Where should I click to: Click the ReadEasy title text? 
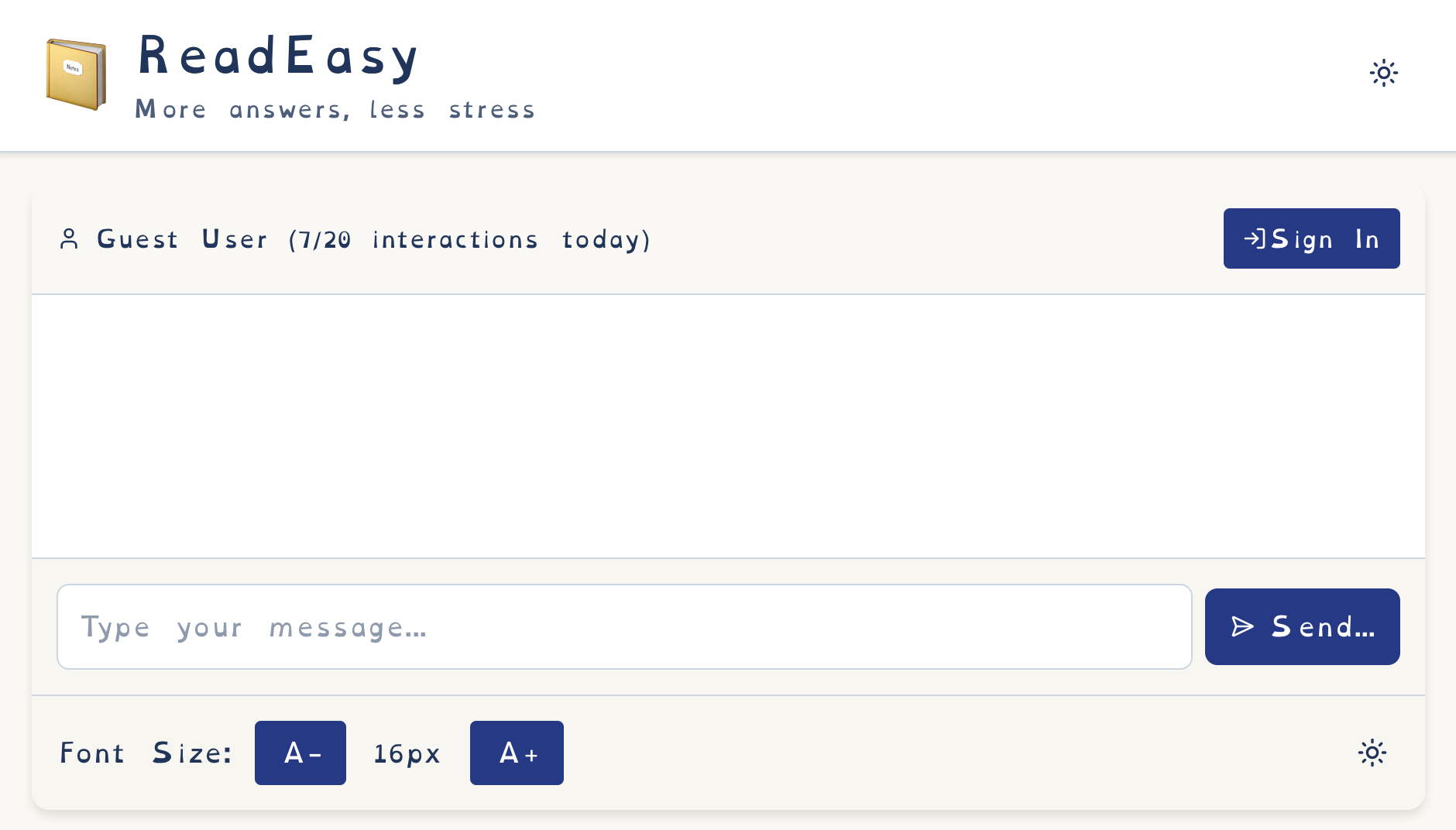(276, 54)
